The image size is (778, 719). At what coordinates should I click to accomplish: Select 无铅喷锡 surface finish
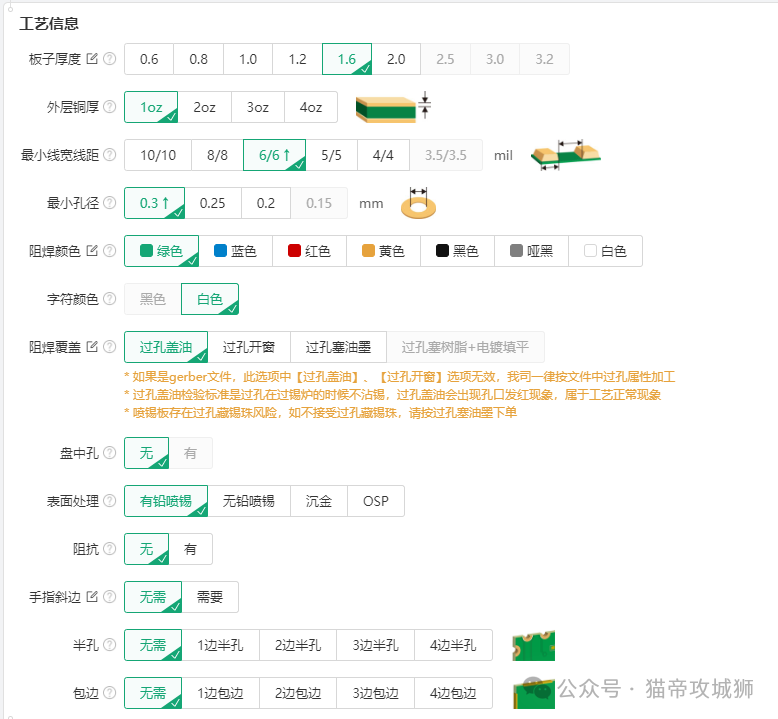click(249, 501)
